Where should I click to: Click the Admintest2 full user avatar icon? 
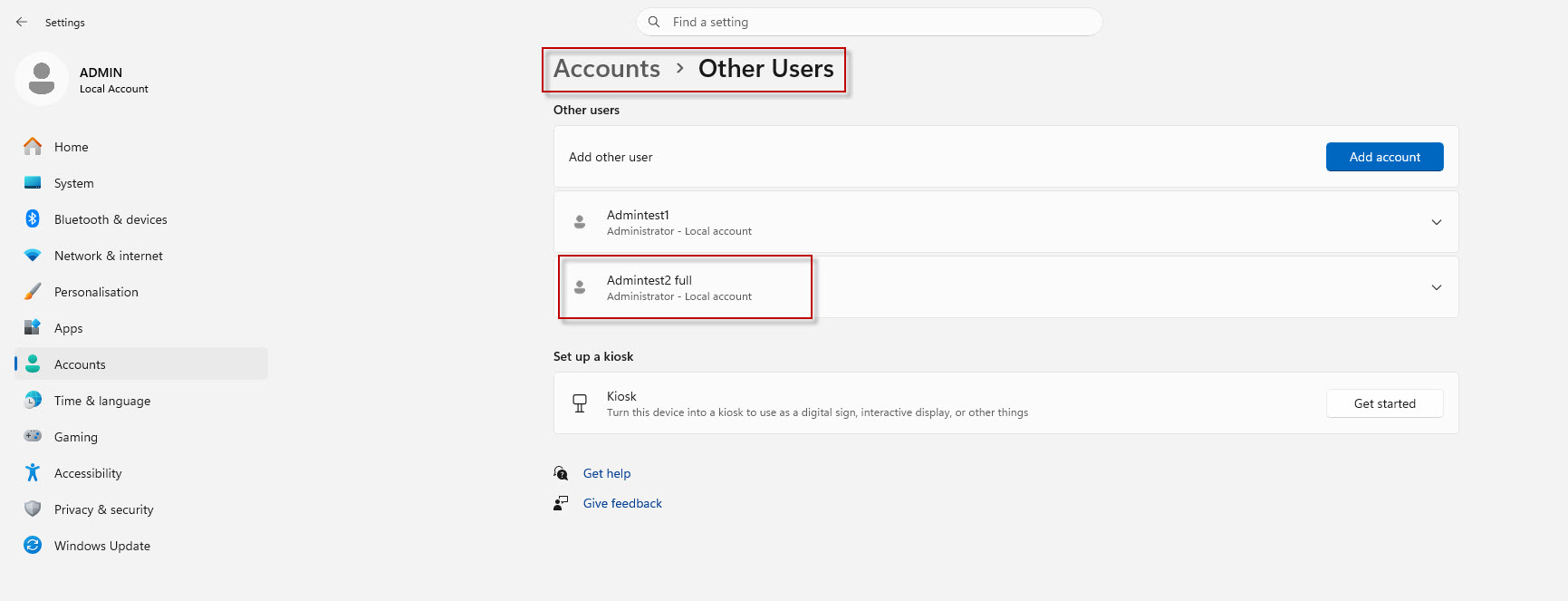580,286
